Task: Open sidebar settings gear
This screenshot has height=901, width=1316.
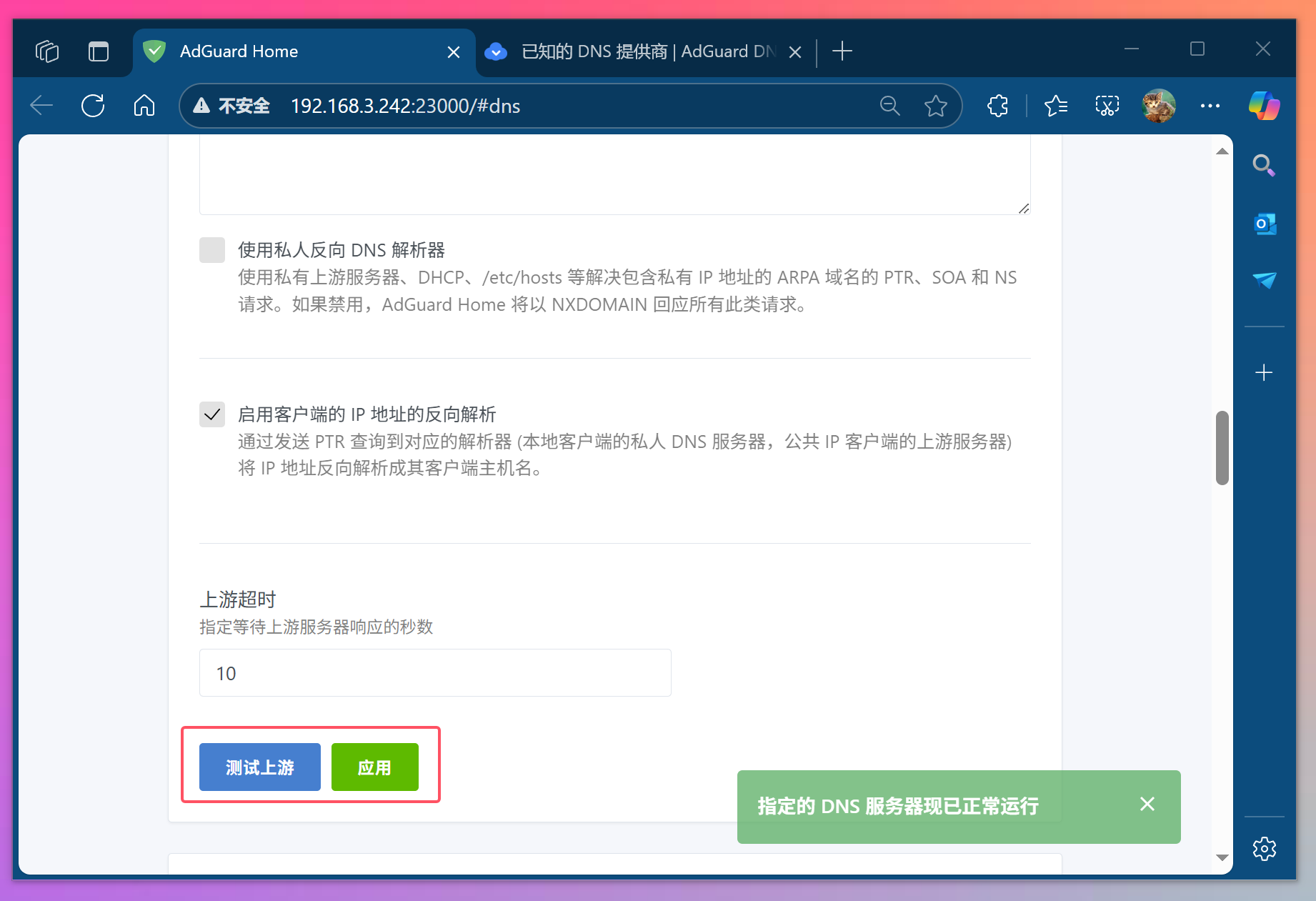Action: click(x=1264, y=849)
